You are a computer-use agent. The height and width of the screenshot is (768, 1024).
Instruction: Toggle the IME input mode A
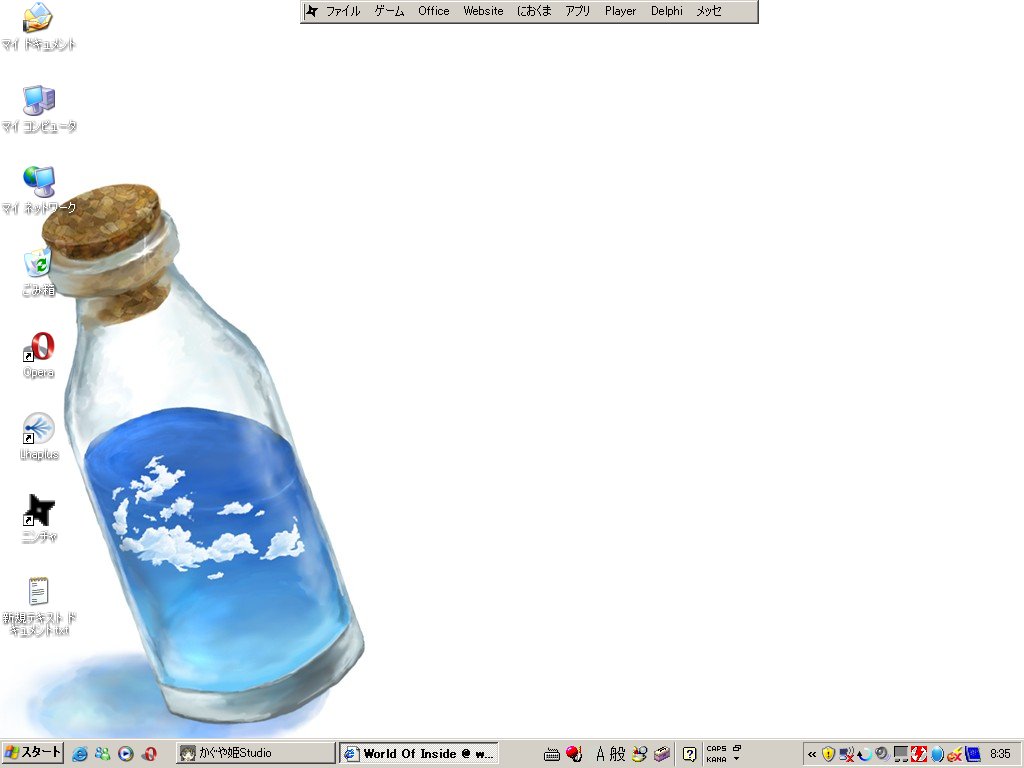click(x=600, y=754)
